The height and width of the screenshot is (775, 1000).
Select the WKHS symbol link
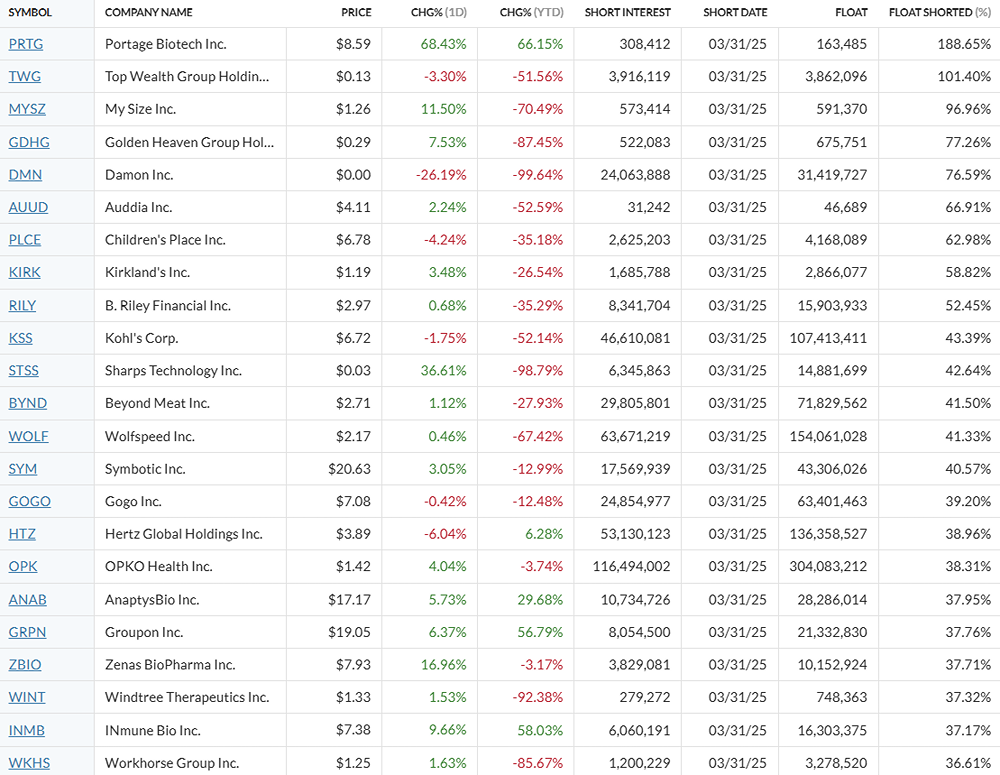pyautogui.click(x=29, y=763)
